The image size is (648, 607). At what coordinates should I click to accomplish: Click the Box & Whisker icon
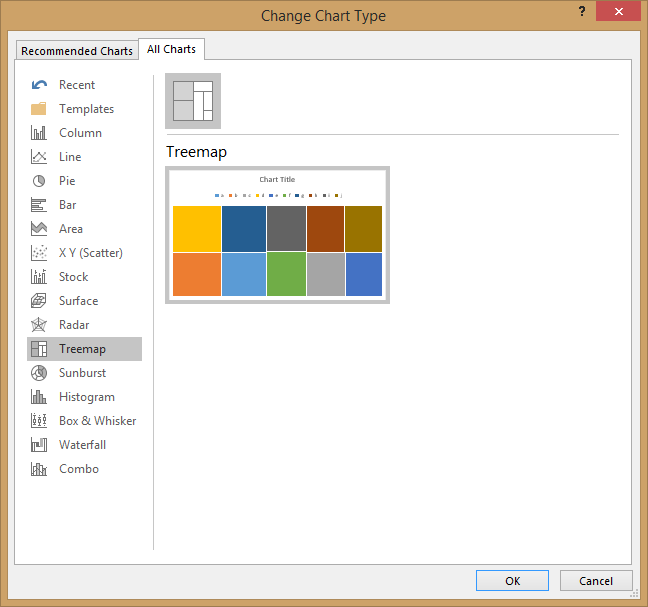[39, 421]
